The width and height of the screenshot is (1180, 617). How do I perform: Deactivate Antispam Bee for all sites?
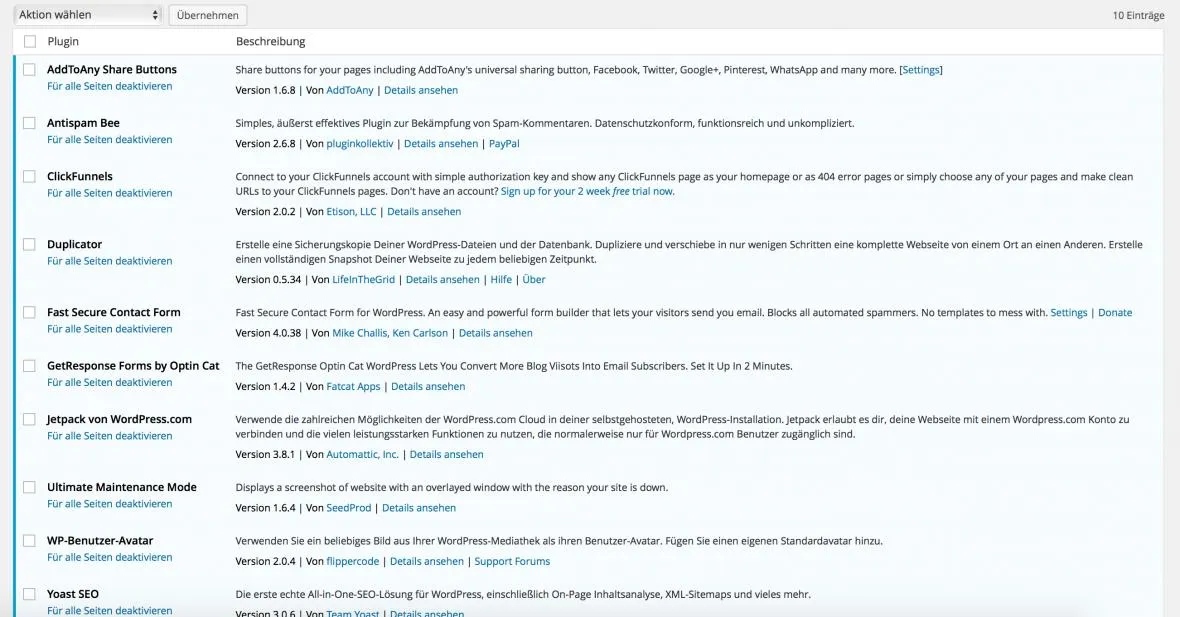[110, 139]
